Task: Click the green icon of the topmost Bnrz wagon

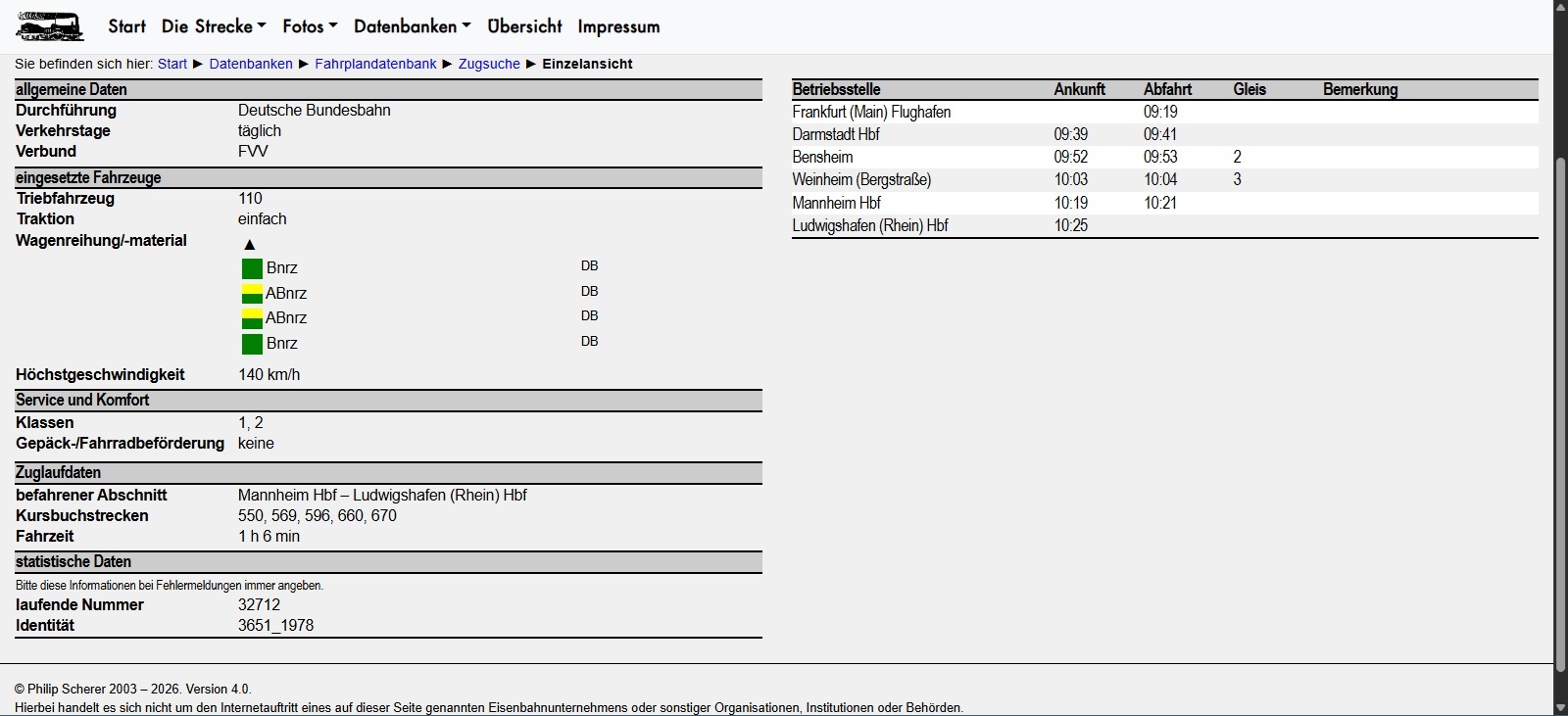Action: [252, 268]
